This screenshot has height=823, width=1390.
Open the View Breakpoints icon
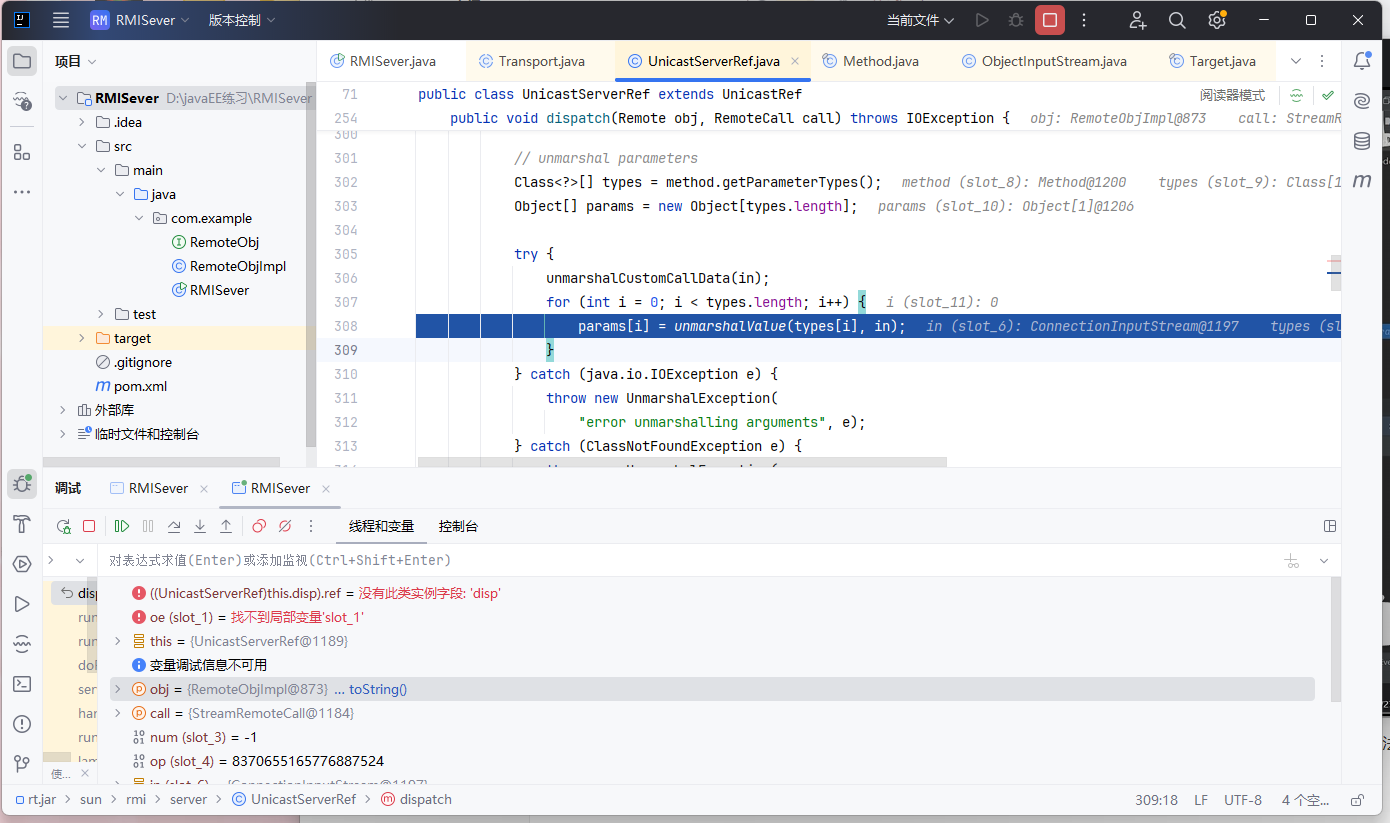(259, 526)
